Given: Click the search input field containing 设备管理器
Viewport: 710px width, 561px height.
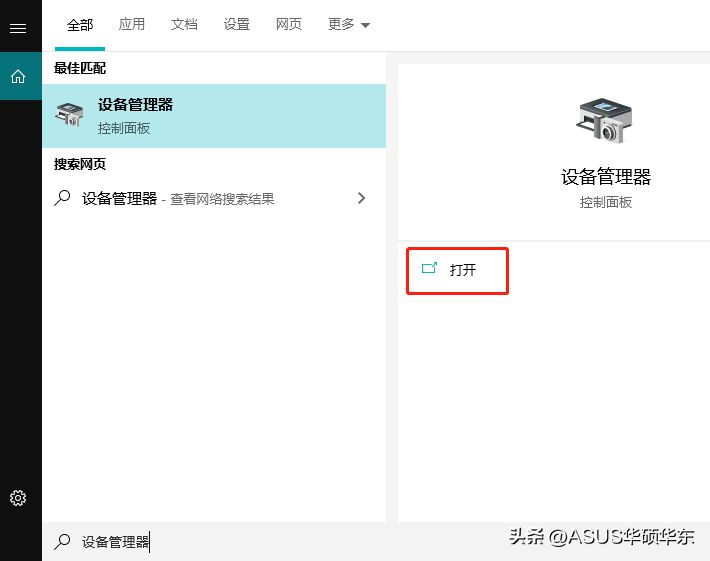Looking at the screenshot, I should (250, 541).
